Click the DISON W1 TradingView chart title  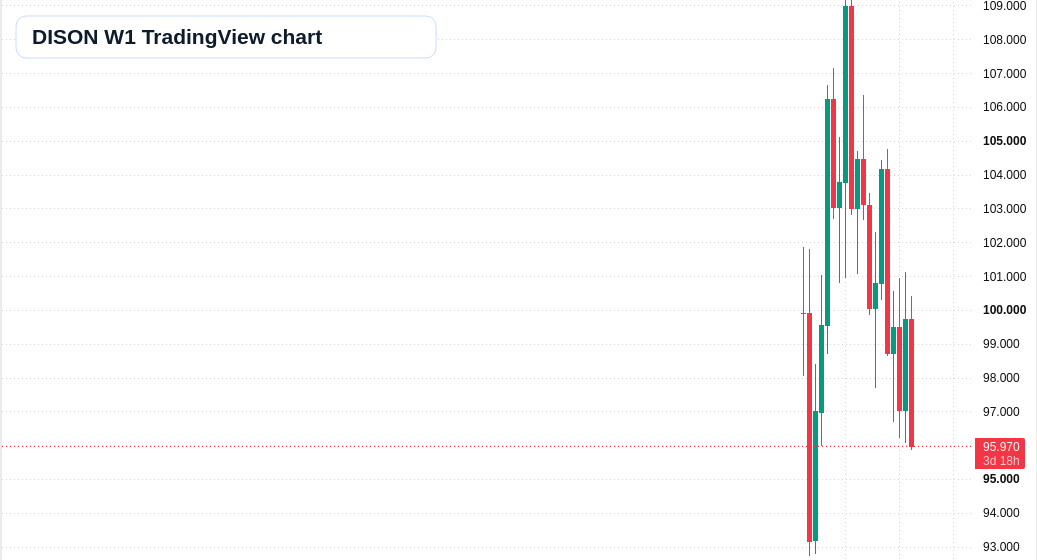[177, 37]
